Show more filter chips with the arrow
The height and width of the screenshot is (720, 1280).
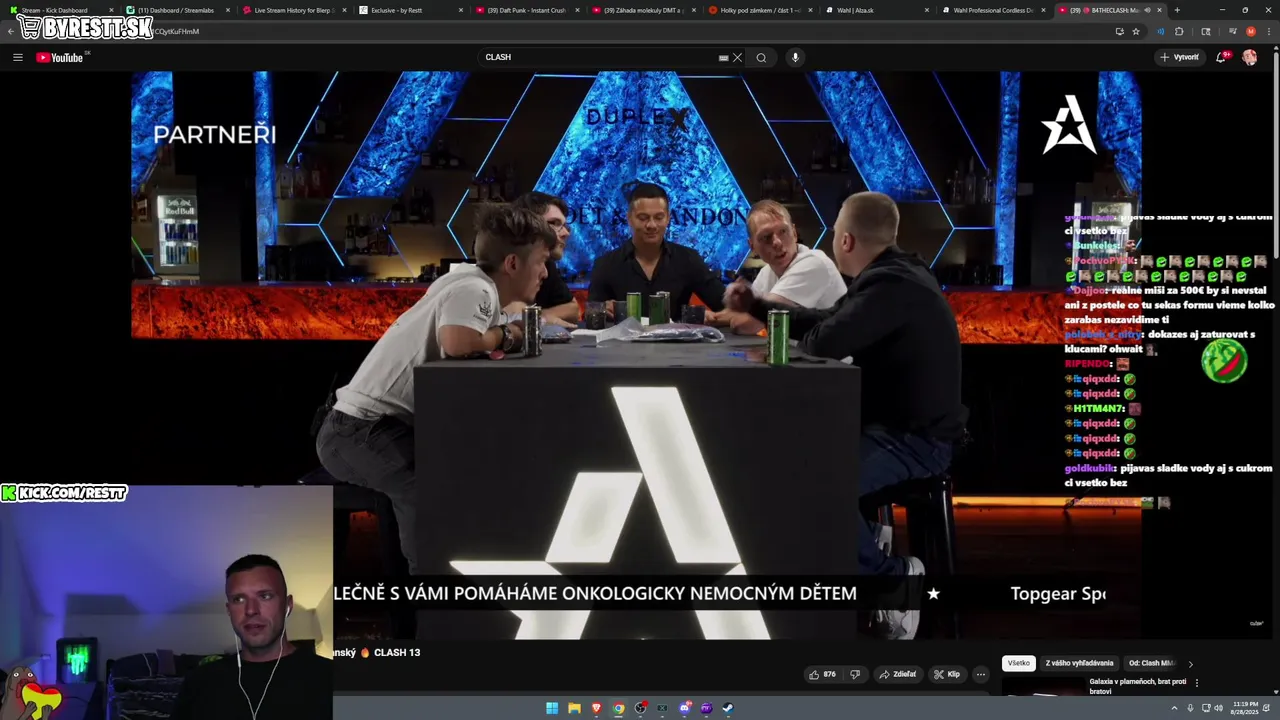pos(1190,664)
